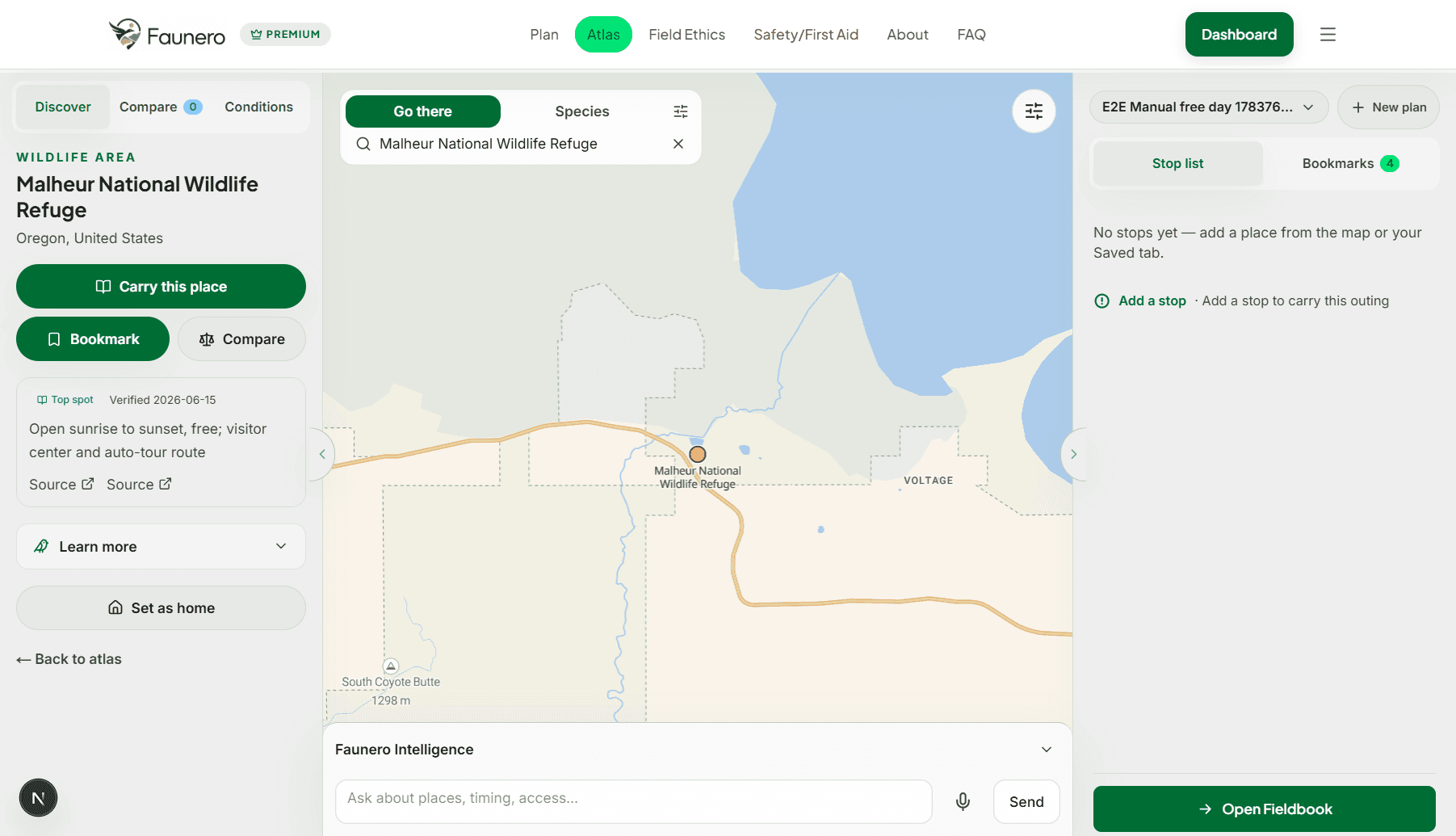1456x836 pixels.
Task: Toggle the Go there mode
Action: click(x=423, y=111)
